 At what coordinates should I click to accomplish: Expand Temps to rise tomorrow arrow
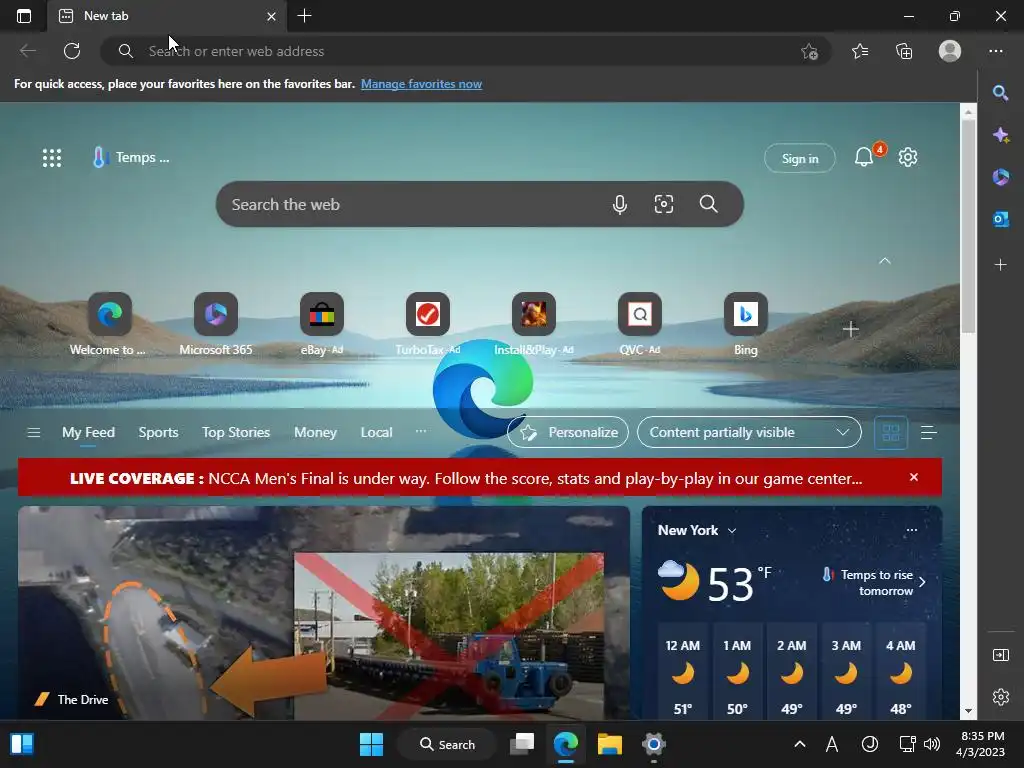(x=922, y=582)
